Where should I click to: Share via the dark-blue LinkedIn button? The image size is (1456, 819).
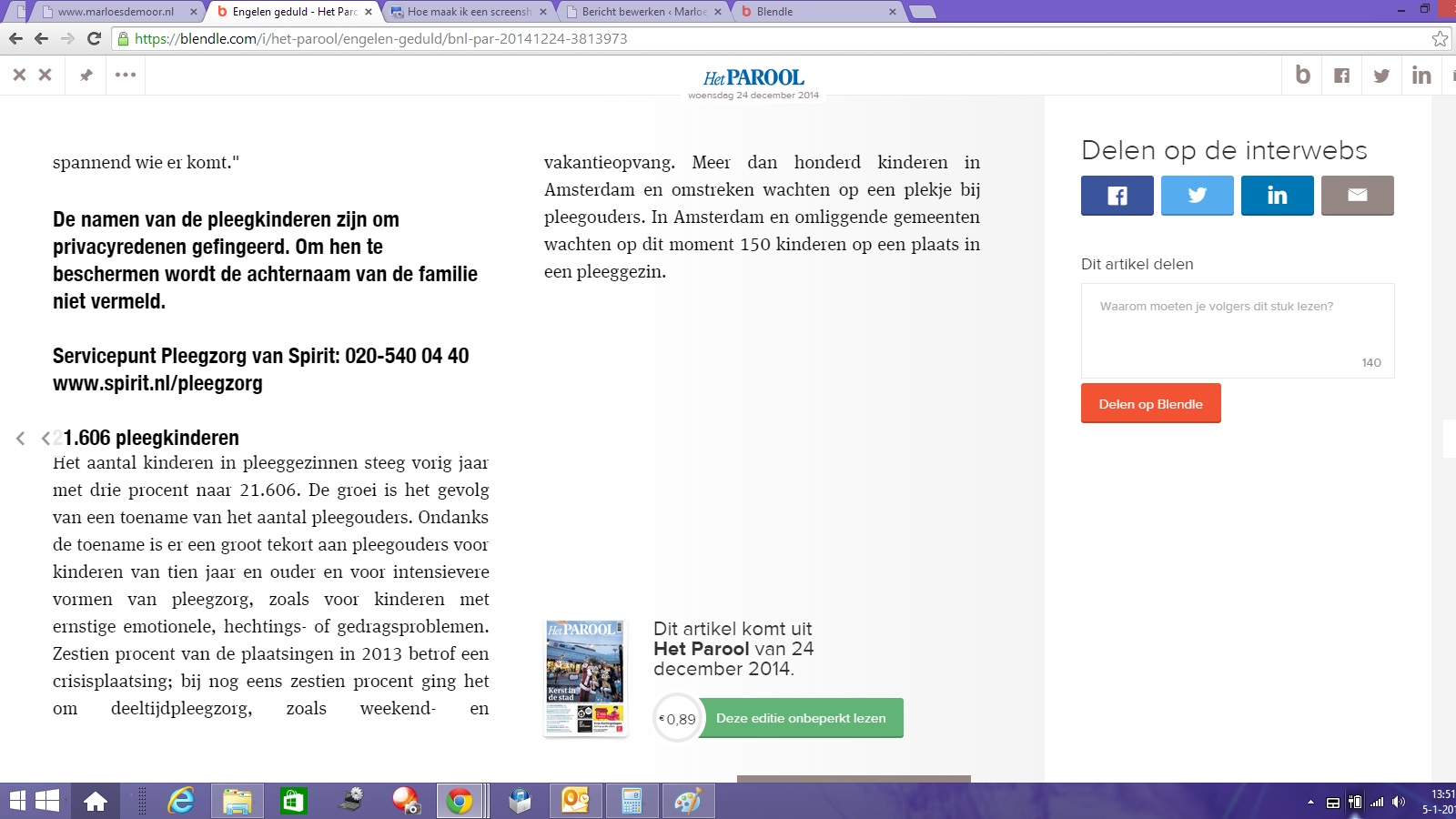point(1277,196)
